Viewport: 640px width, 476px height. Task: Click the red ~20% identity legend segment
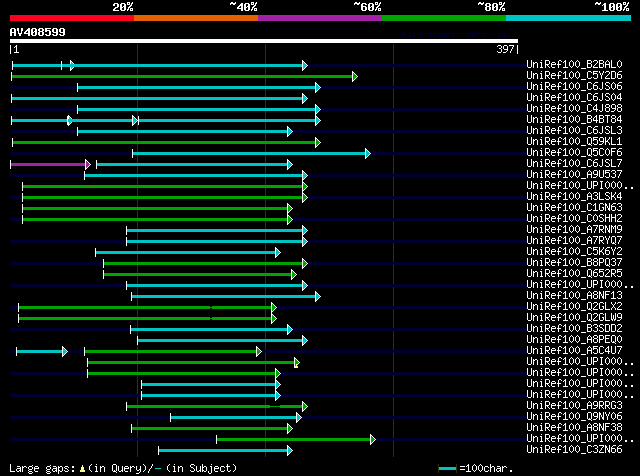click(x=72, y=18)
